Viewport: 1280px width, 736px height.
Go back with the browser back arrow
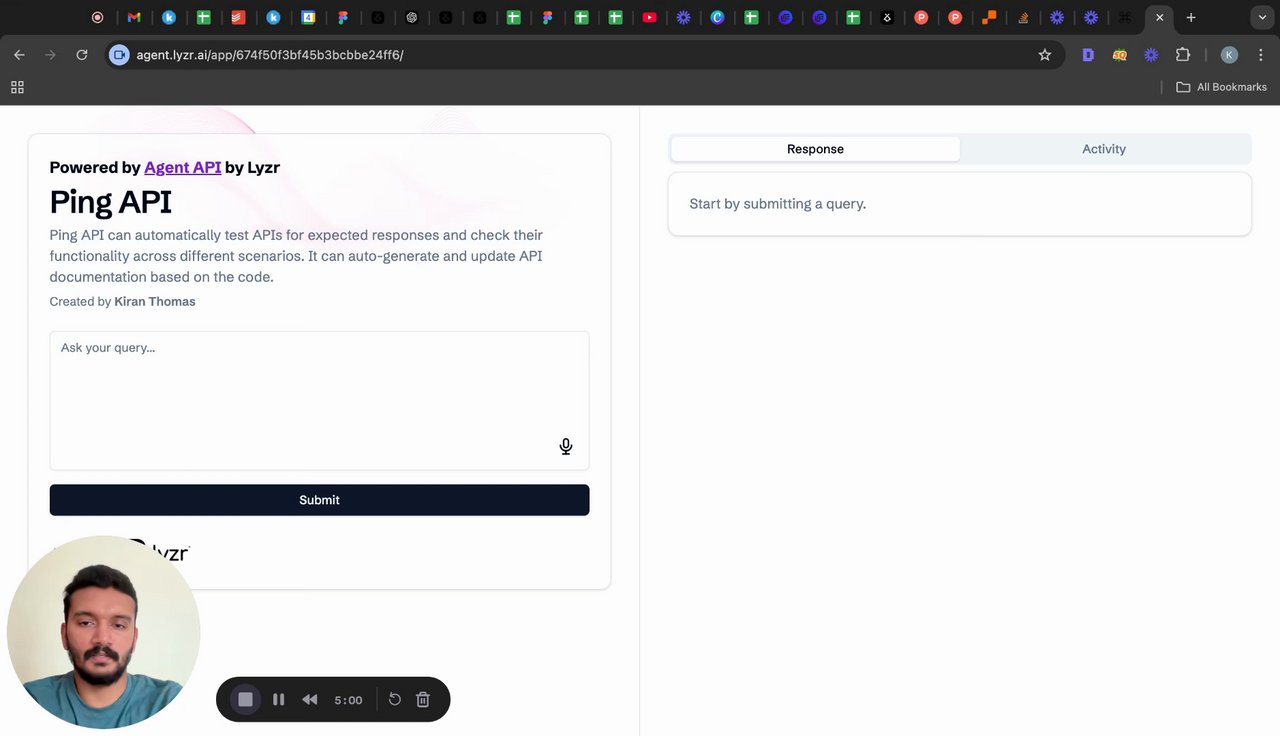19,55
